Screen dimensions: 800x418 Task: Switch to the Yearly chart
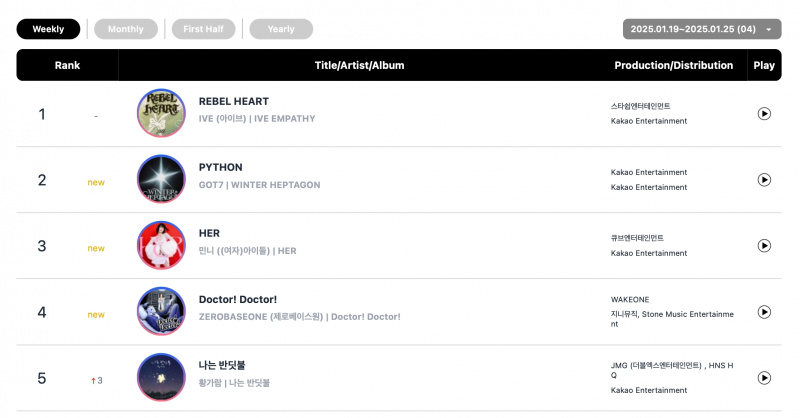click(281, 29)
